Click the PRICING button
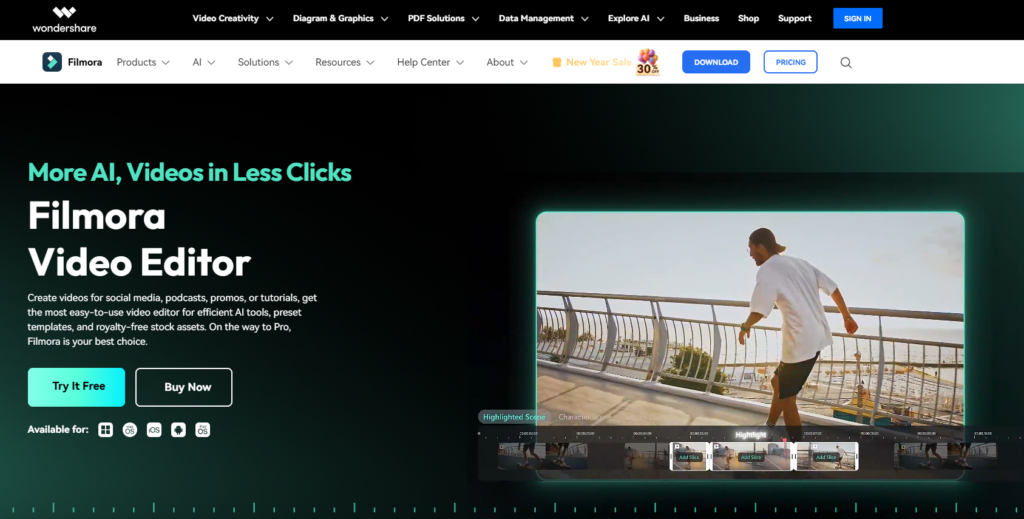Viewport: 1024px width, 519px height. 790,62
